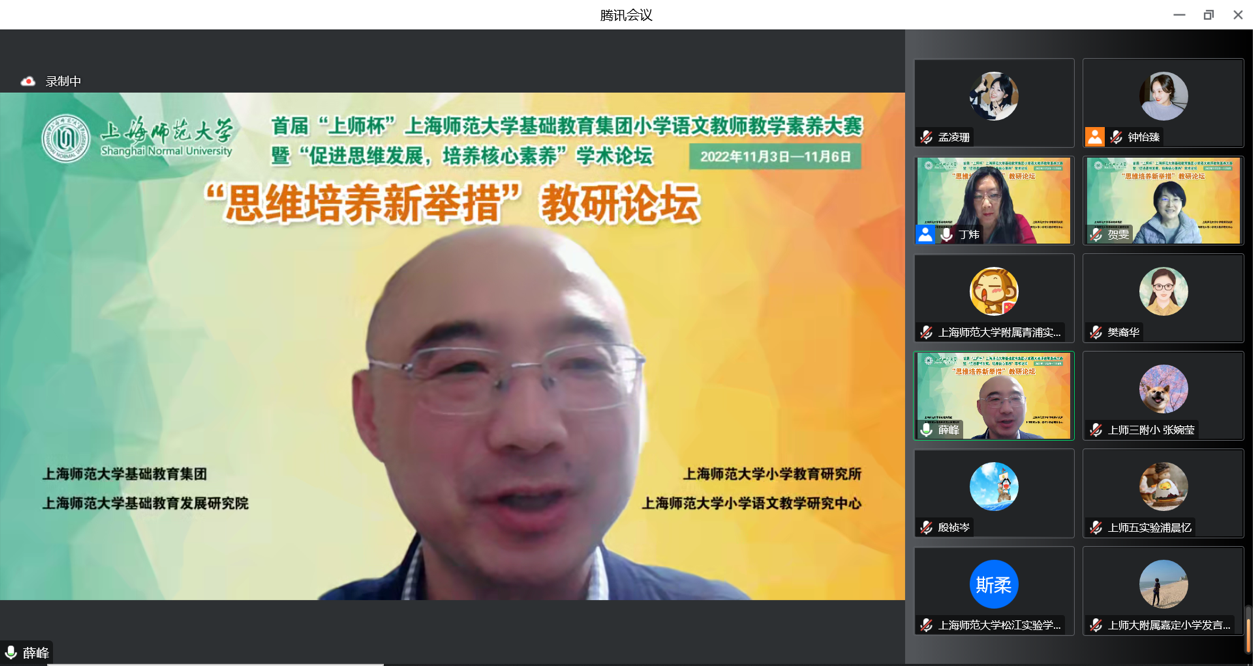
Task: Select the 丁炜 video thumbnail
Action: pos(994,200)
